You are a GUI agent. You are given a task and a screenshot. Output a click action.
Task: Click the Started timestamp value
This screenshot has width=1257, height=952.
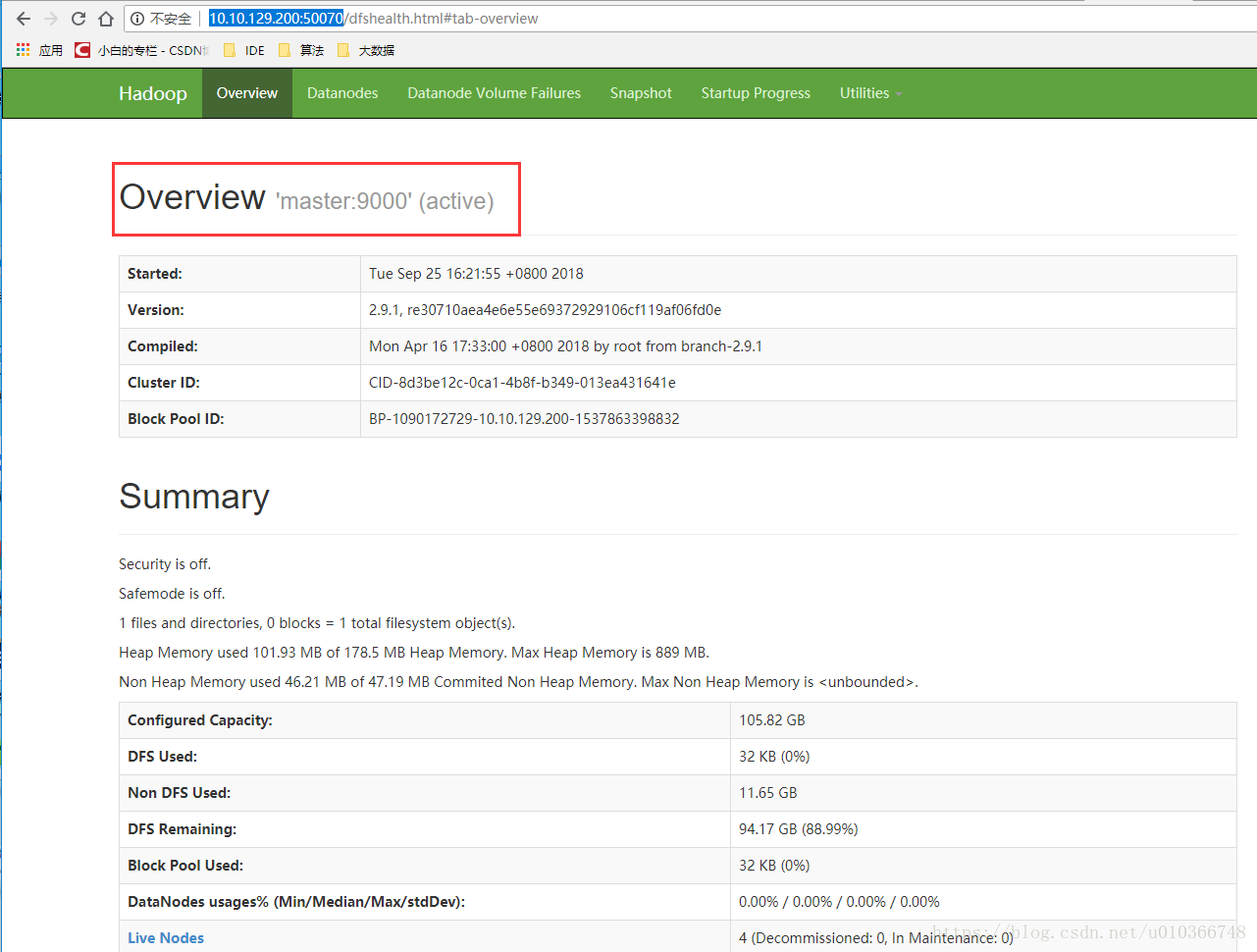476,274
